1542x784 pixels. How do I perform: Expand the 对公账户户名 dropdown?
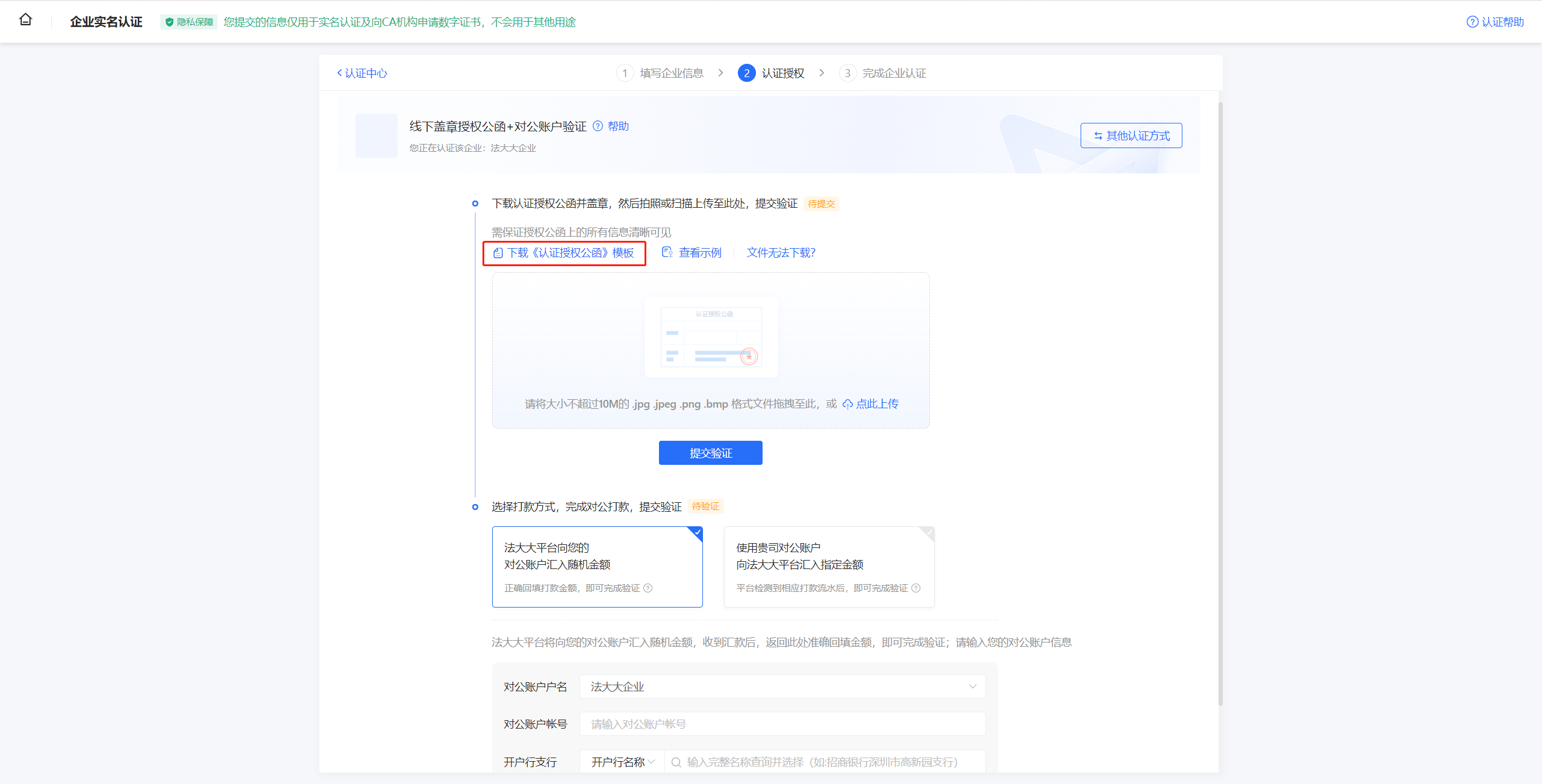point(972,686)
